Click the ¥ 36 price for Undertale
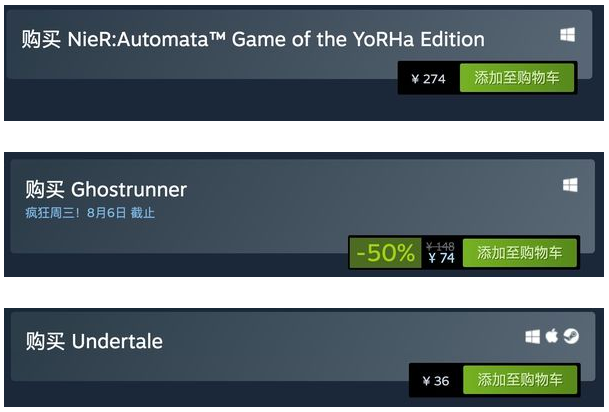Image resolution: width=609 pixels, height=412 pixels. pos(435,381)
